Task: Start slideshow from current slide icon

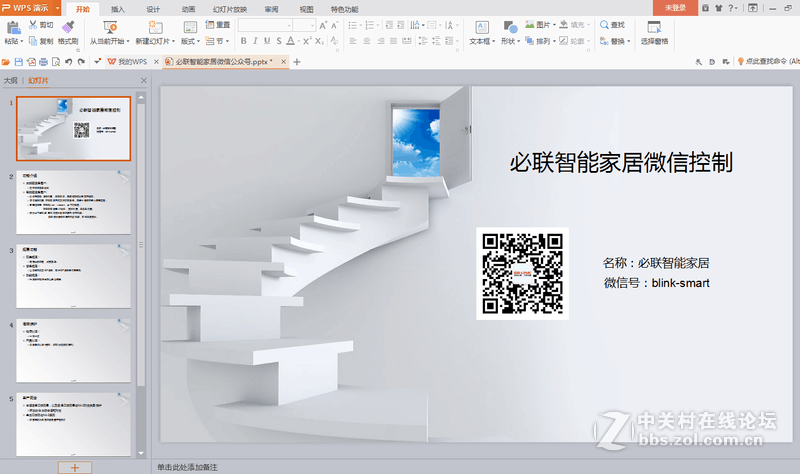Action: (x=110, y=27)
